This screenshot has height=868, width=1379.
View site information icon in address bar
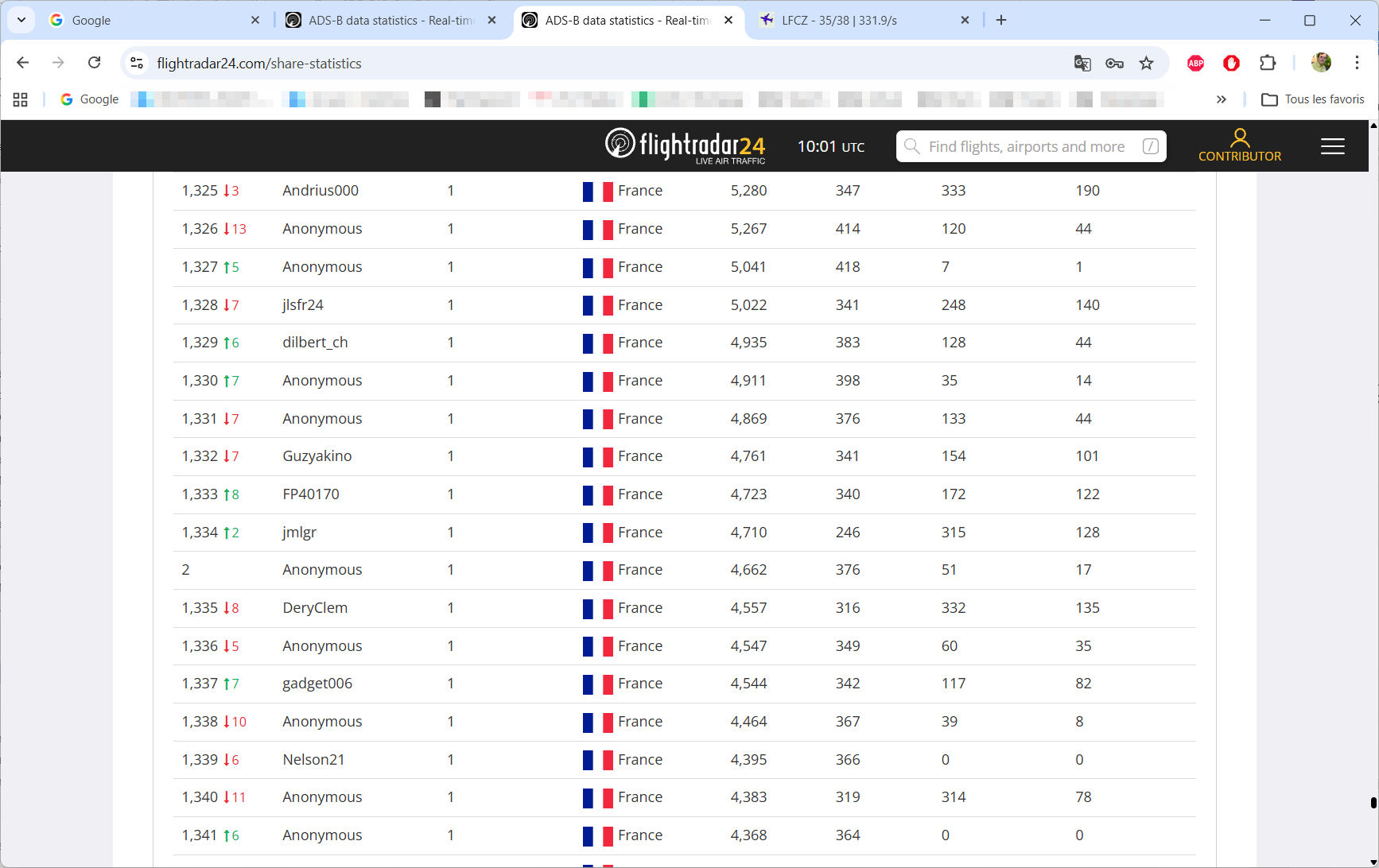coord(137,63)
